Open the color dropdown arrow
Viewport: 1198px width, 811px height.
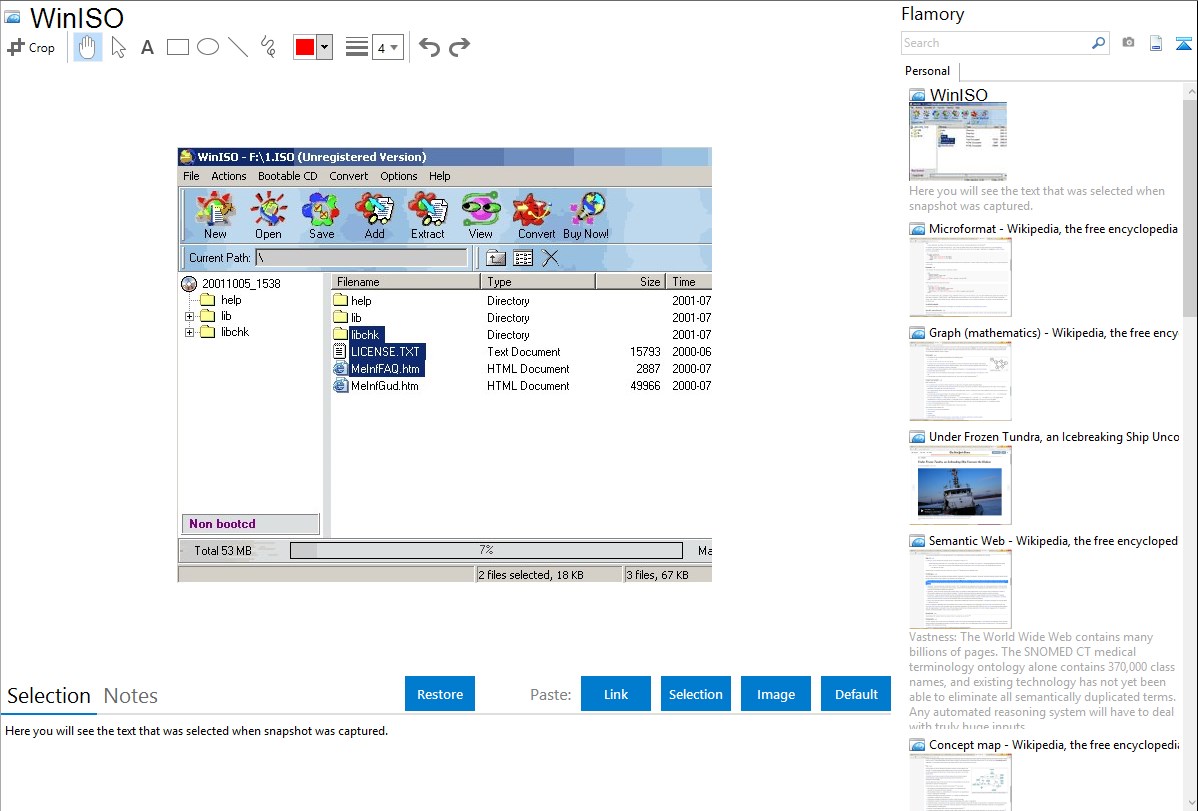click(325, 47)
